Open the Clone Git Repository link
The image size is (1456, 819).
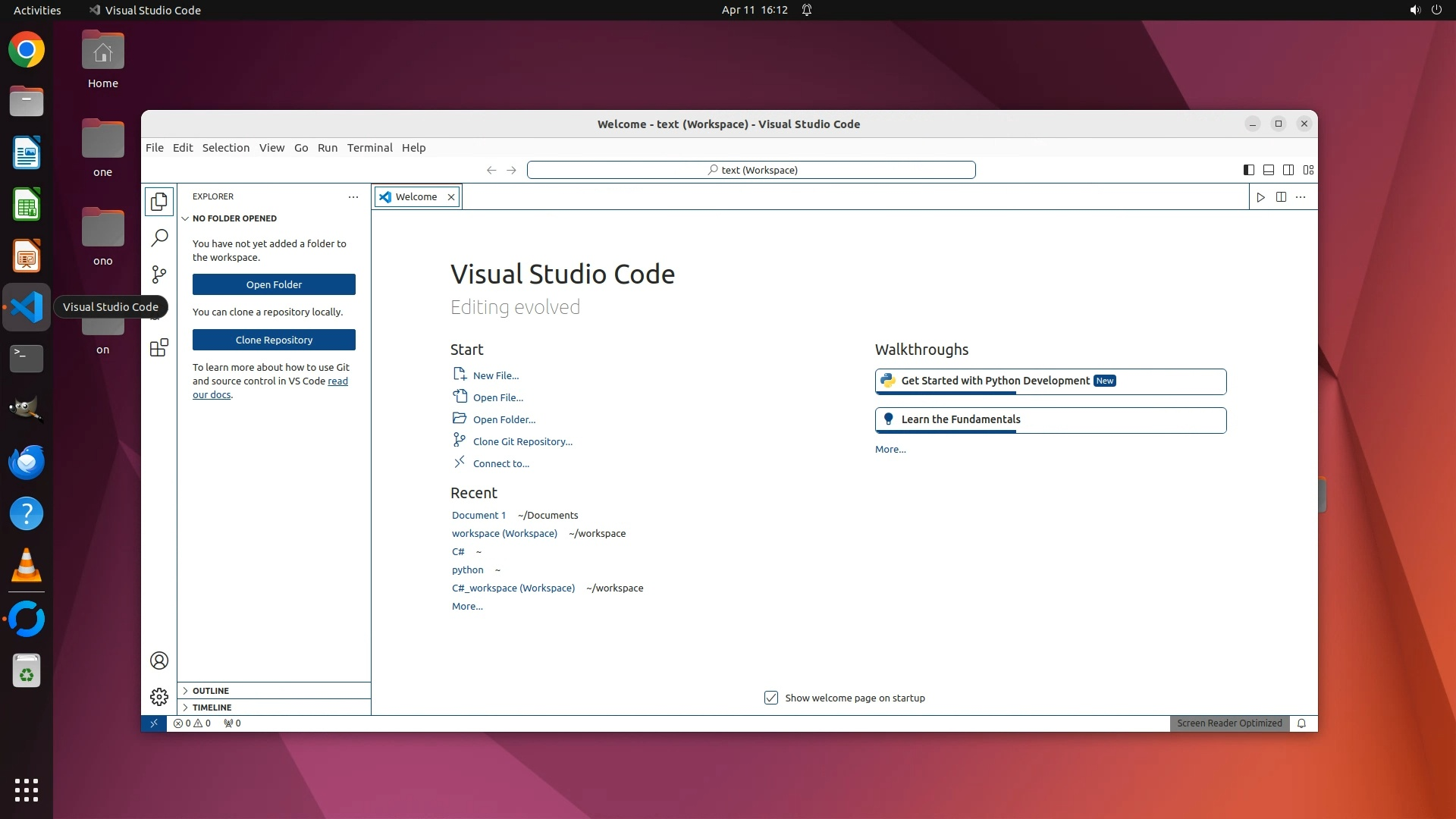(522, 441)
